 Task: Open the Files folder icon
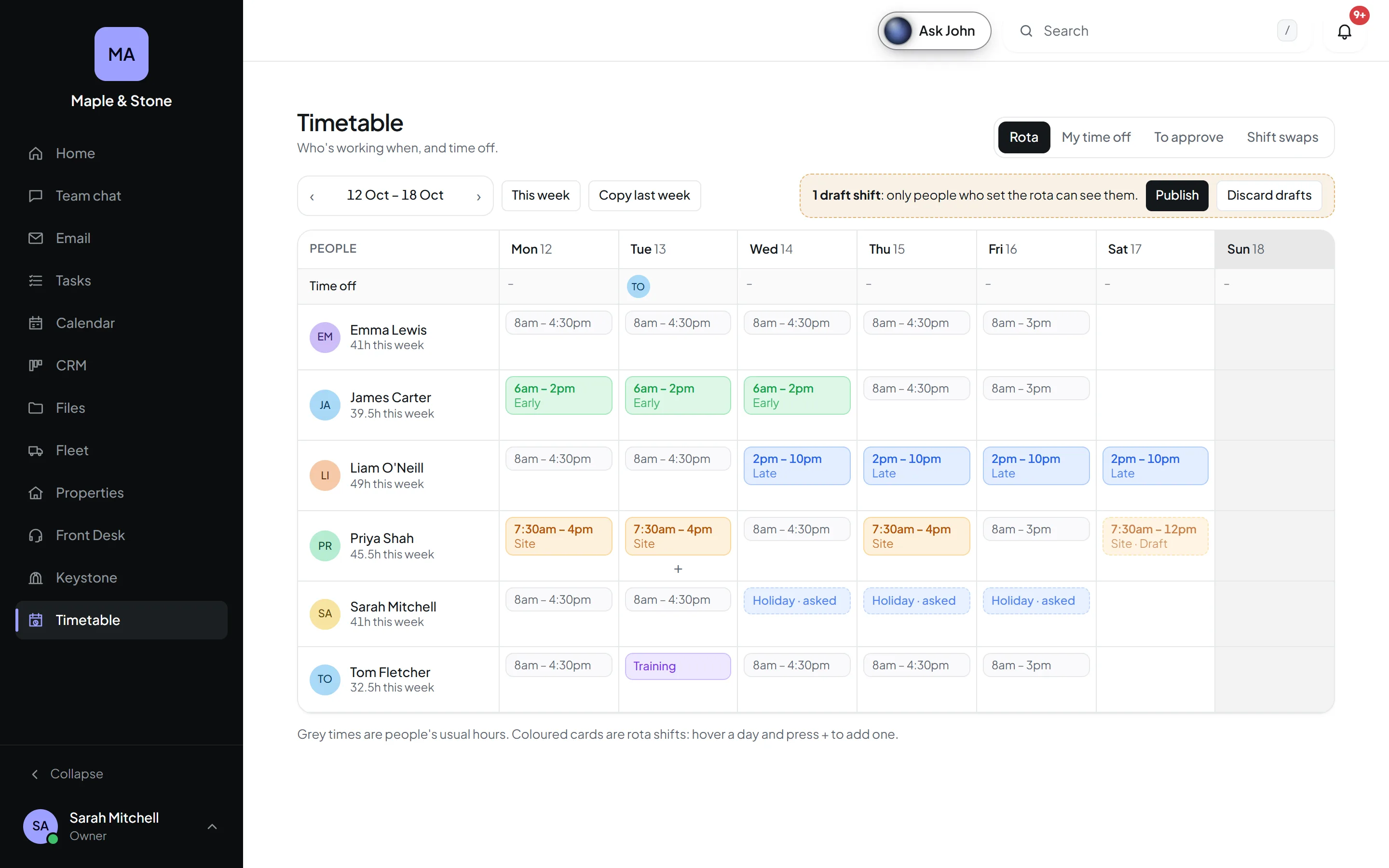click(x=36, y=408)
